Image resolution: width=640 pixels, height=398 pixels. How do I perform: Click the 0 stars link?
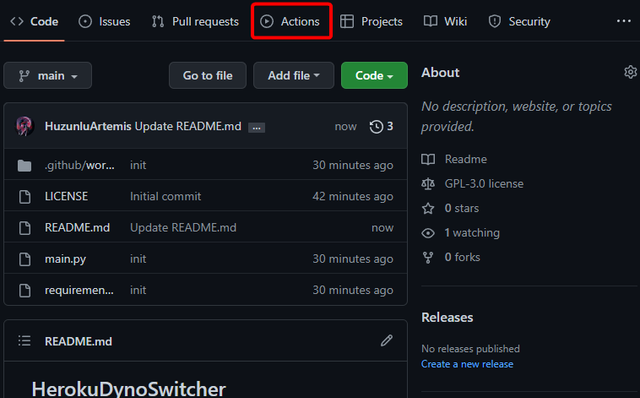point(462,208)
